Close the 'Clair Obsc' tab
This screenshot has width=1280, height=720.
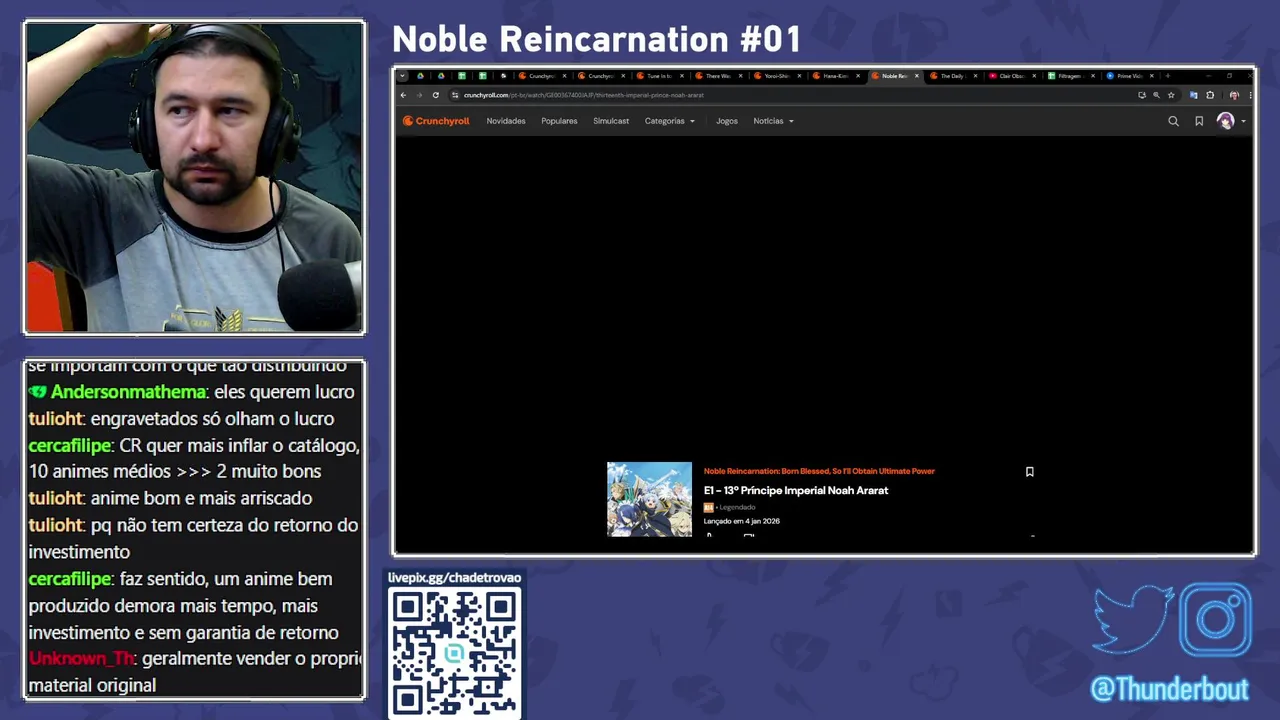click(x=1034, y=76)
